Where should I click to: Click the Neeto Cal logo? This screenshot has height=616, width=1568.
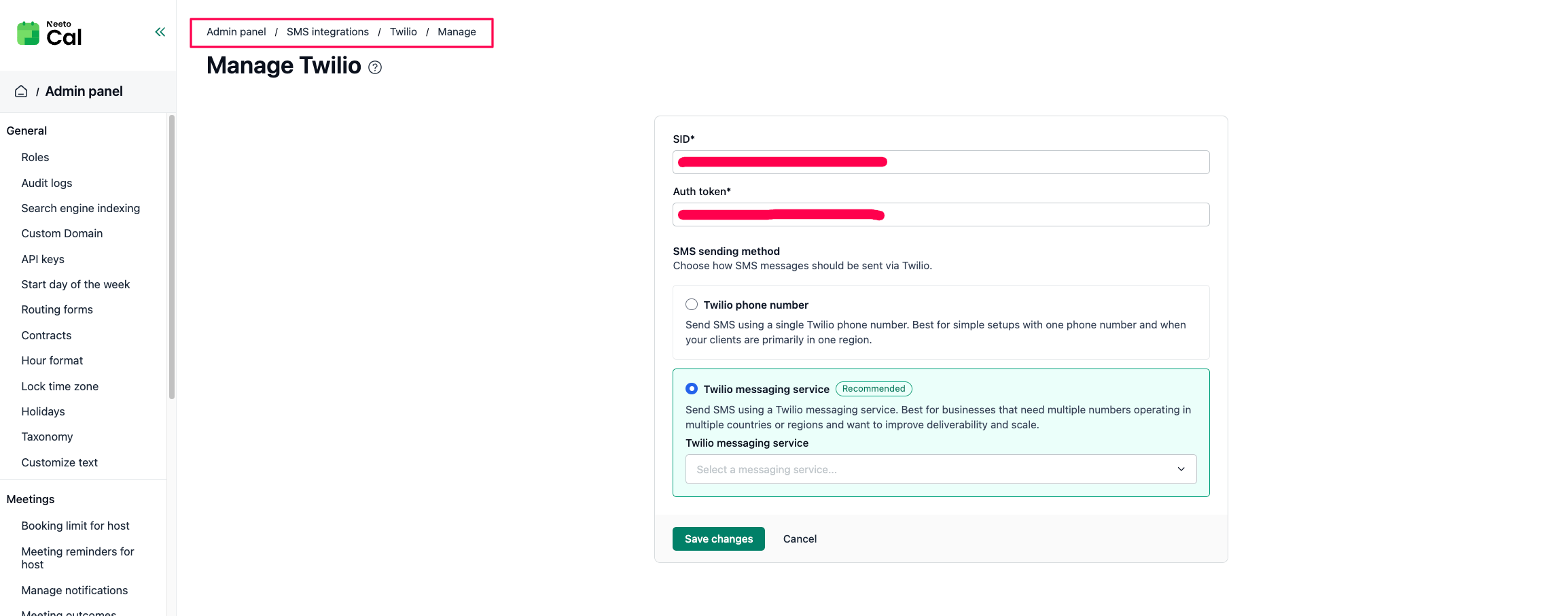coord(50,33)
